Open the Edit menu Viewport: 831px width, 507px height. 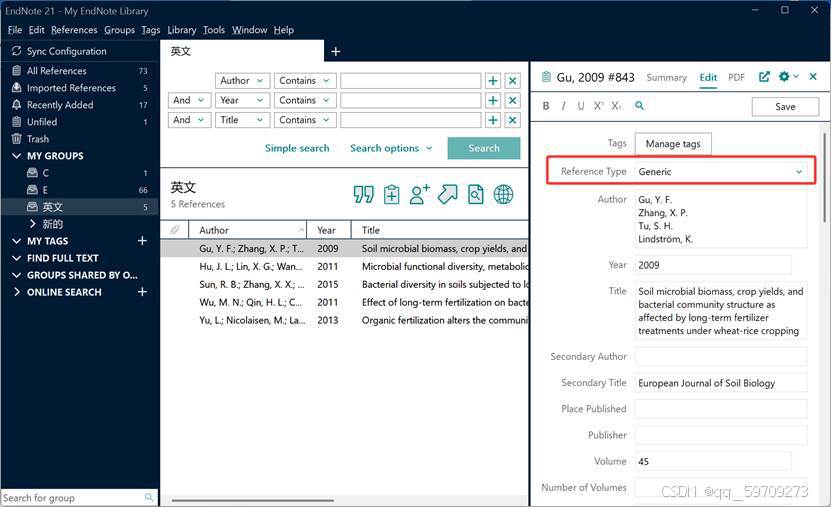point(37,30)
